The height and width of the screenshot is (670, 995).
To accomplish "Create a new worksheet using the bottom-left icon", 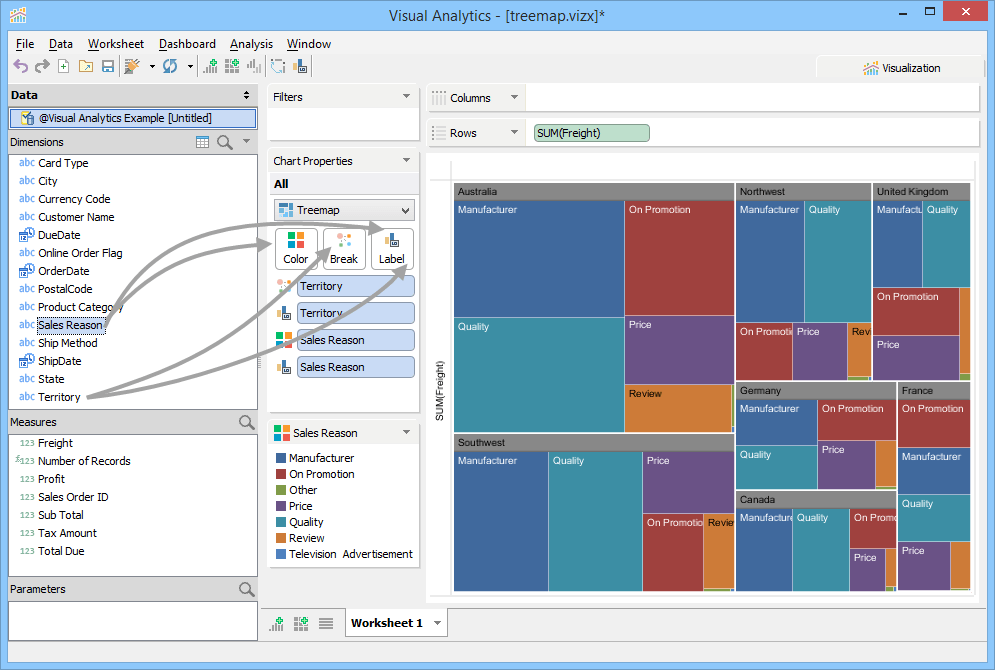I will point(276,622).
